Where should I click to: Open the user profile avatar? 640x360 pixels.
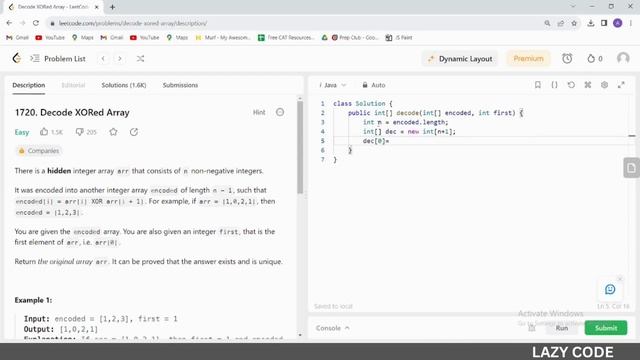coord(623,58)
